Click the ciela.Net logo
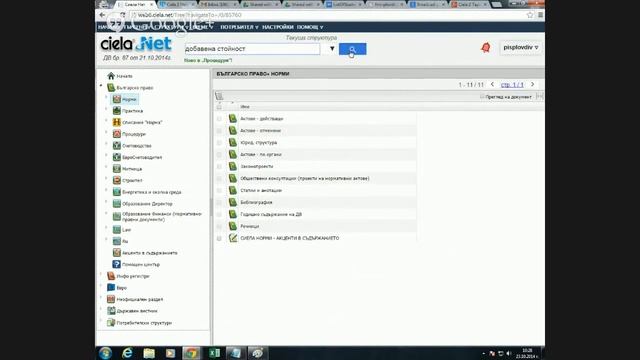640x360 pixels. 136,44
